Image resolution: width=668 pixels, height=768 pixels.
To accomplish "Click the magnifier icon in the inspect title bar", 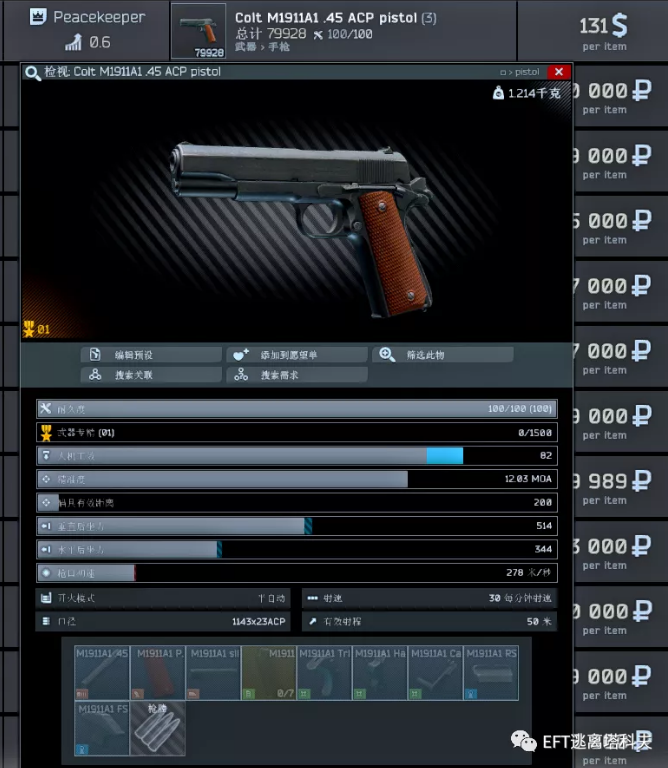I will (33, 73).
